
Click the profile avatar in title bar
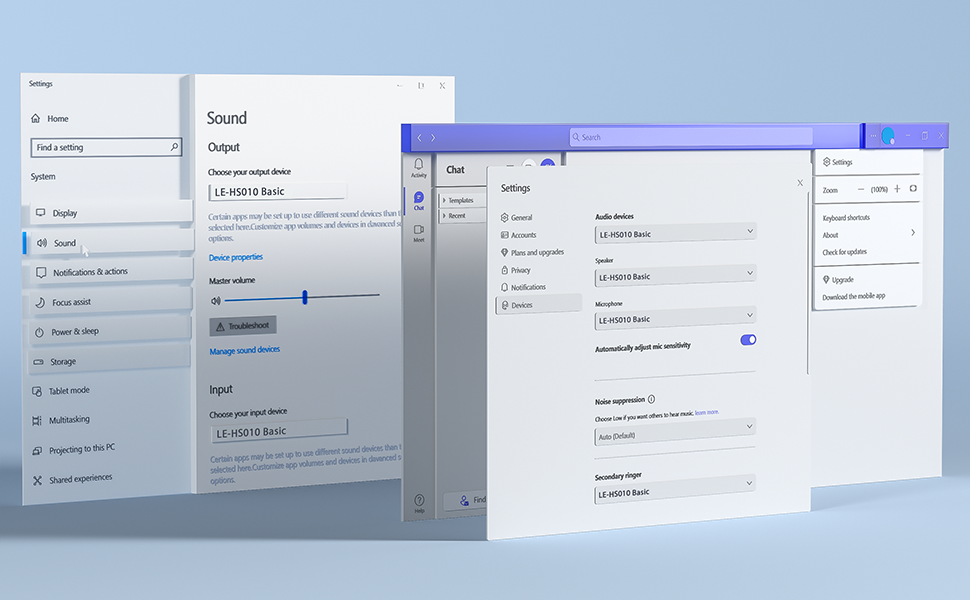[x=887, y=136]
